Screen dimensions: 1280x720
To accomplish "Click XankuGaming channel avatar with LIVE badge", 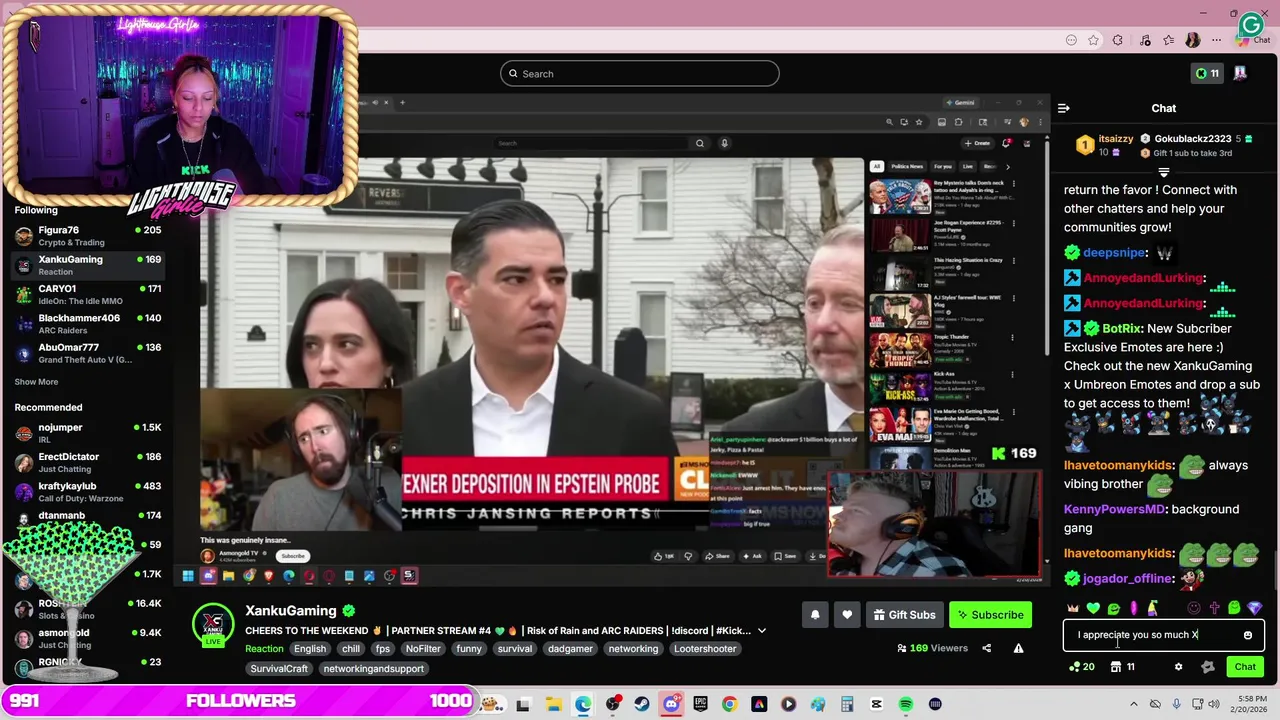I will (x=213, y=627).
